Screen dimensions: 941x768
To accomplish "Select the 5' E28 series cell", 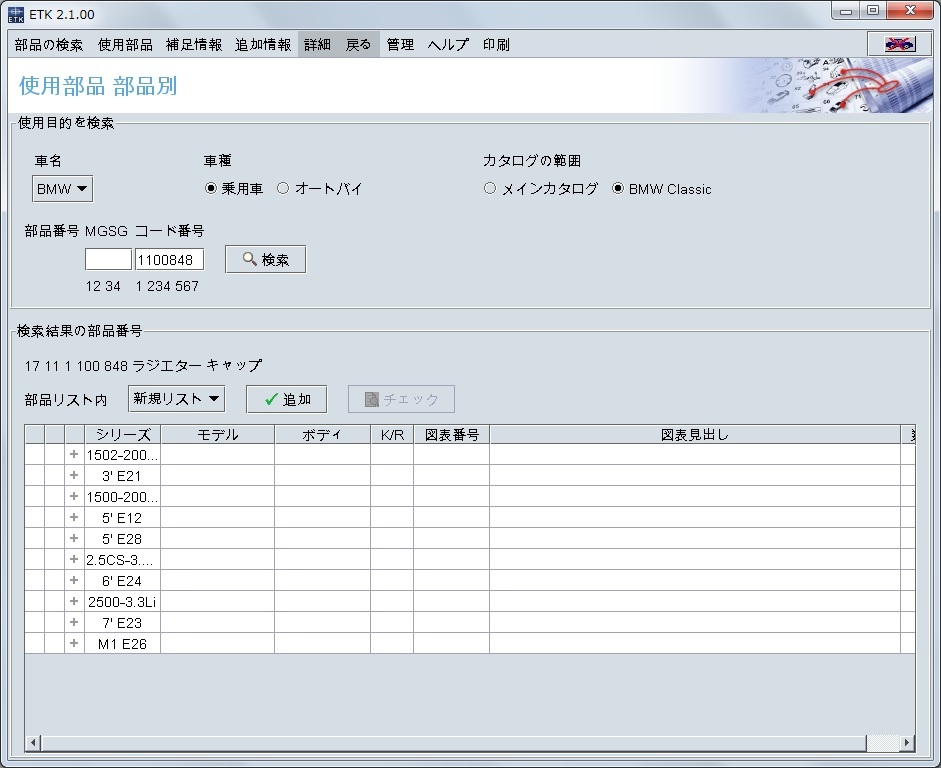I will pyautogui.click(x=122, y=539).
